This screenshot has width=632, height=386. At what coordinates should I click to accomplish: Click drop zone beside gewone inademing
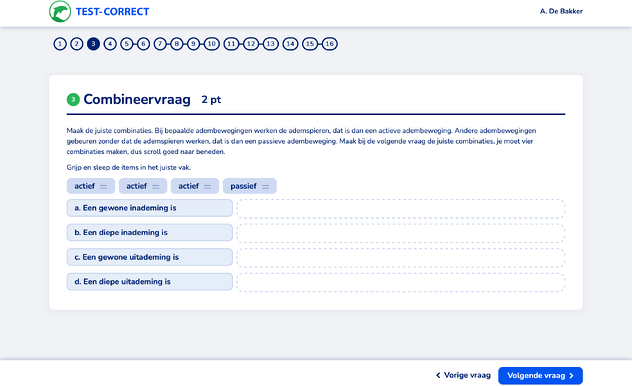[401, 208]
